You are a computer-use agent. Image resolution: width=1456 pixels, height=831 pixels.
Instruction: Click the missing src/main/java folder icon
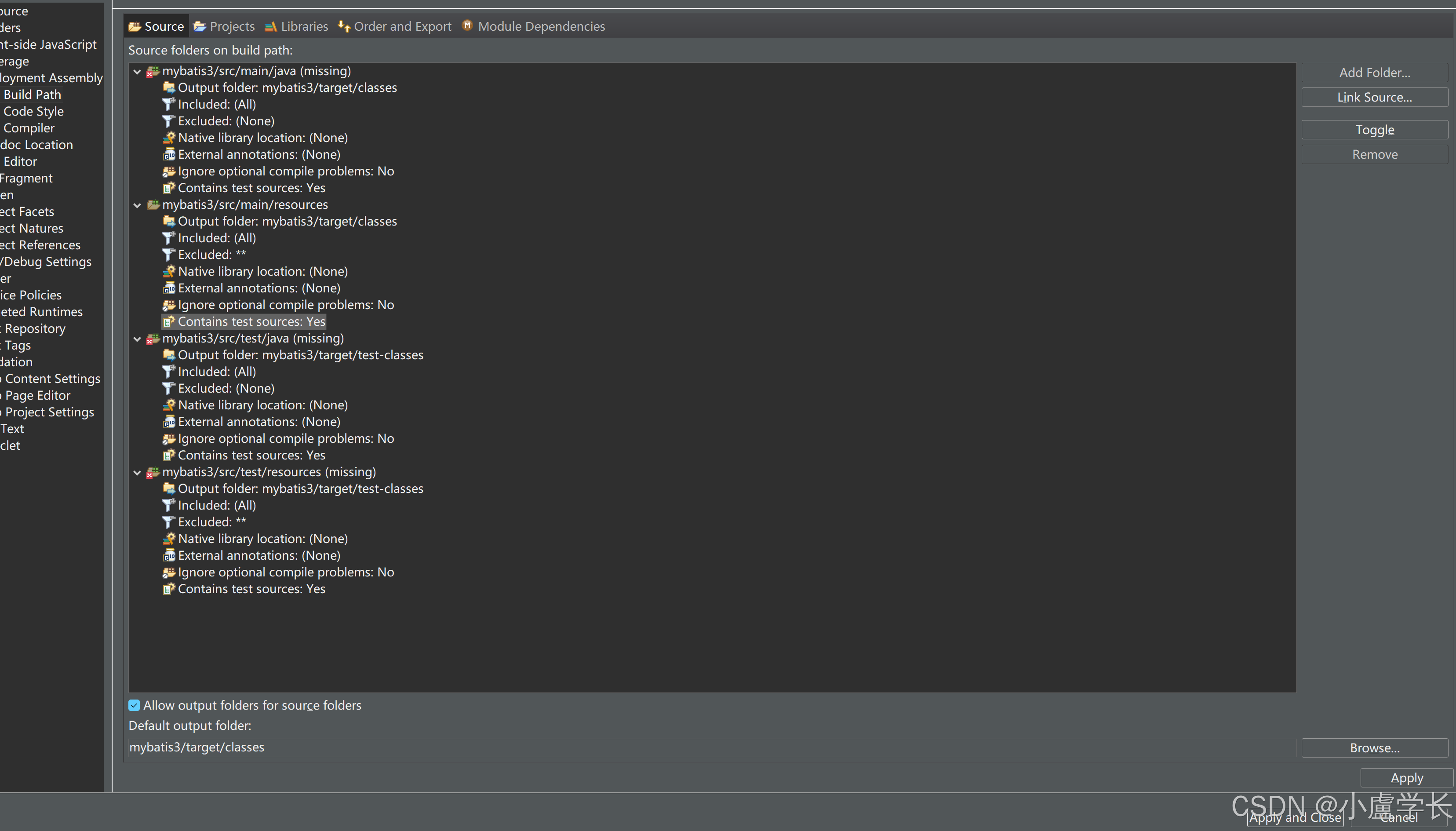click(153, 71)
